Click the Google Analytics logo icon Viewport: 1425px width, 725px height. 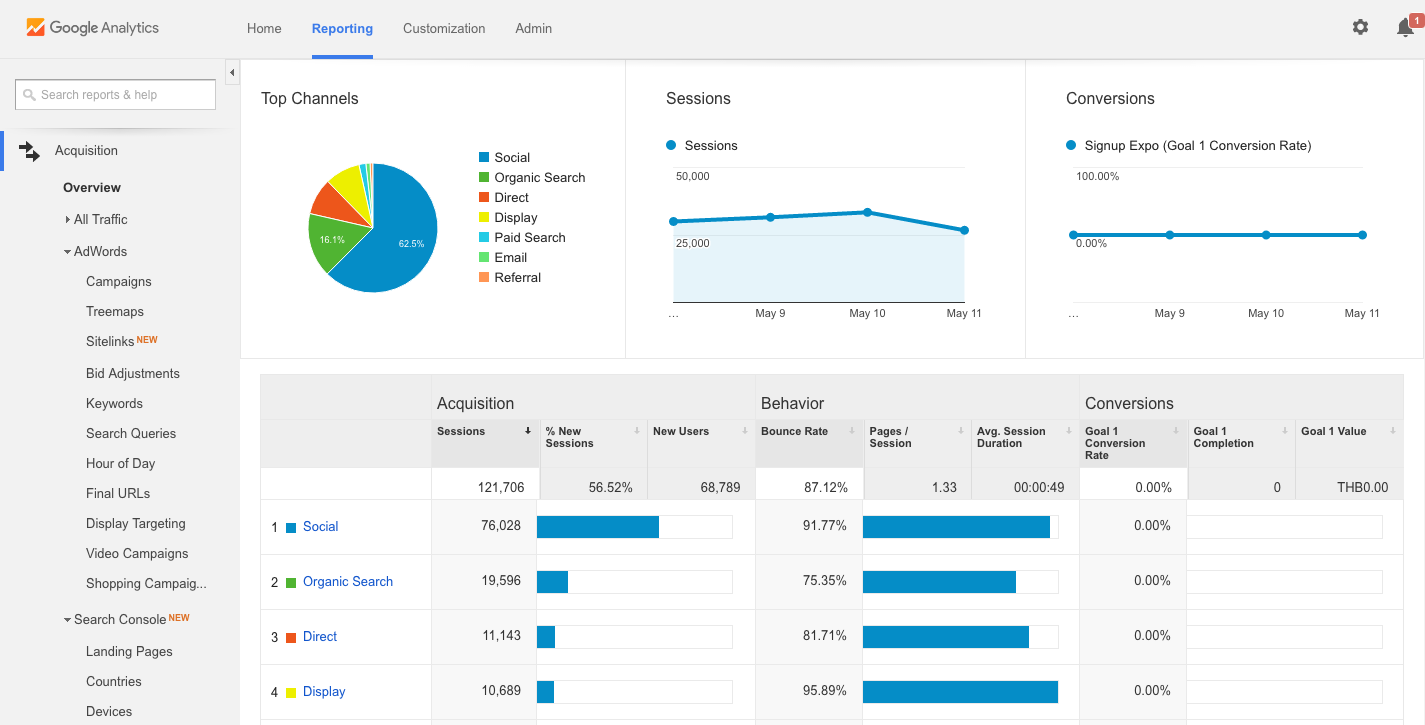pyautogui.click(x=36, y=28)
